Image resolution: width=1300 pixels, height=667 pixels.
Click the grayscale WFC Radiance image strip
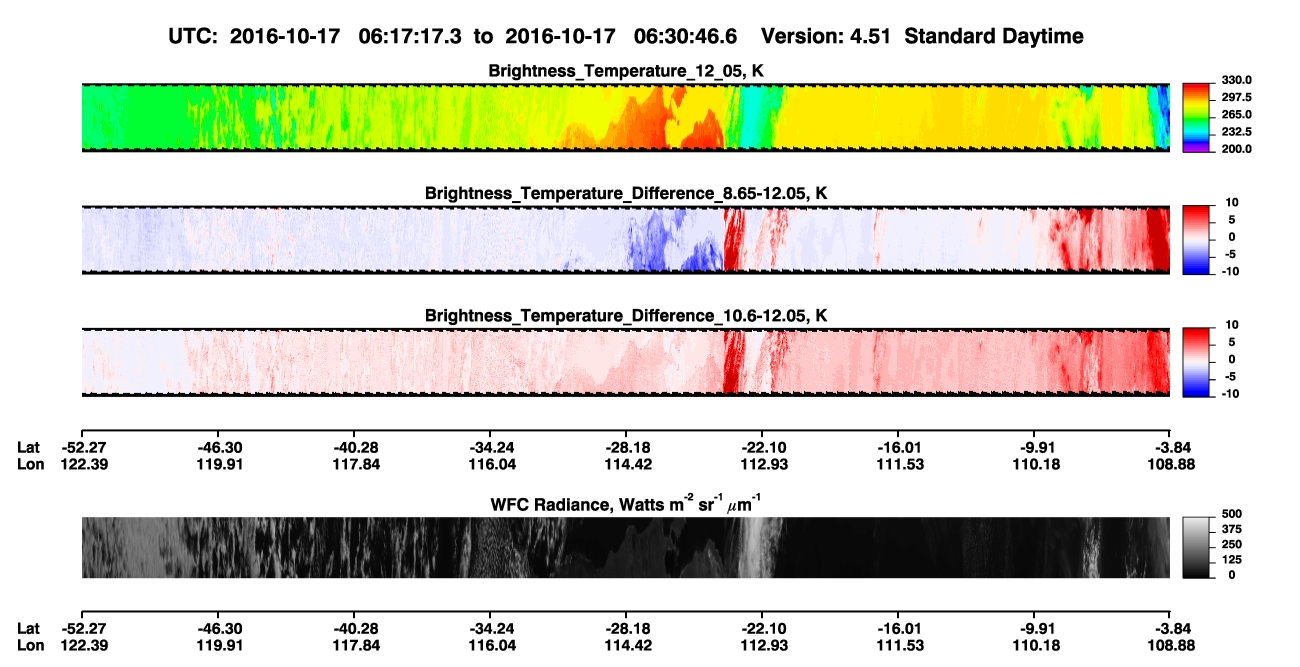pos(625,547)
